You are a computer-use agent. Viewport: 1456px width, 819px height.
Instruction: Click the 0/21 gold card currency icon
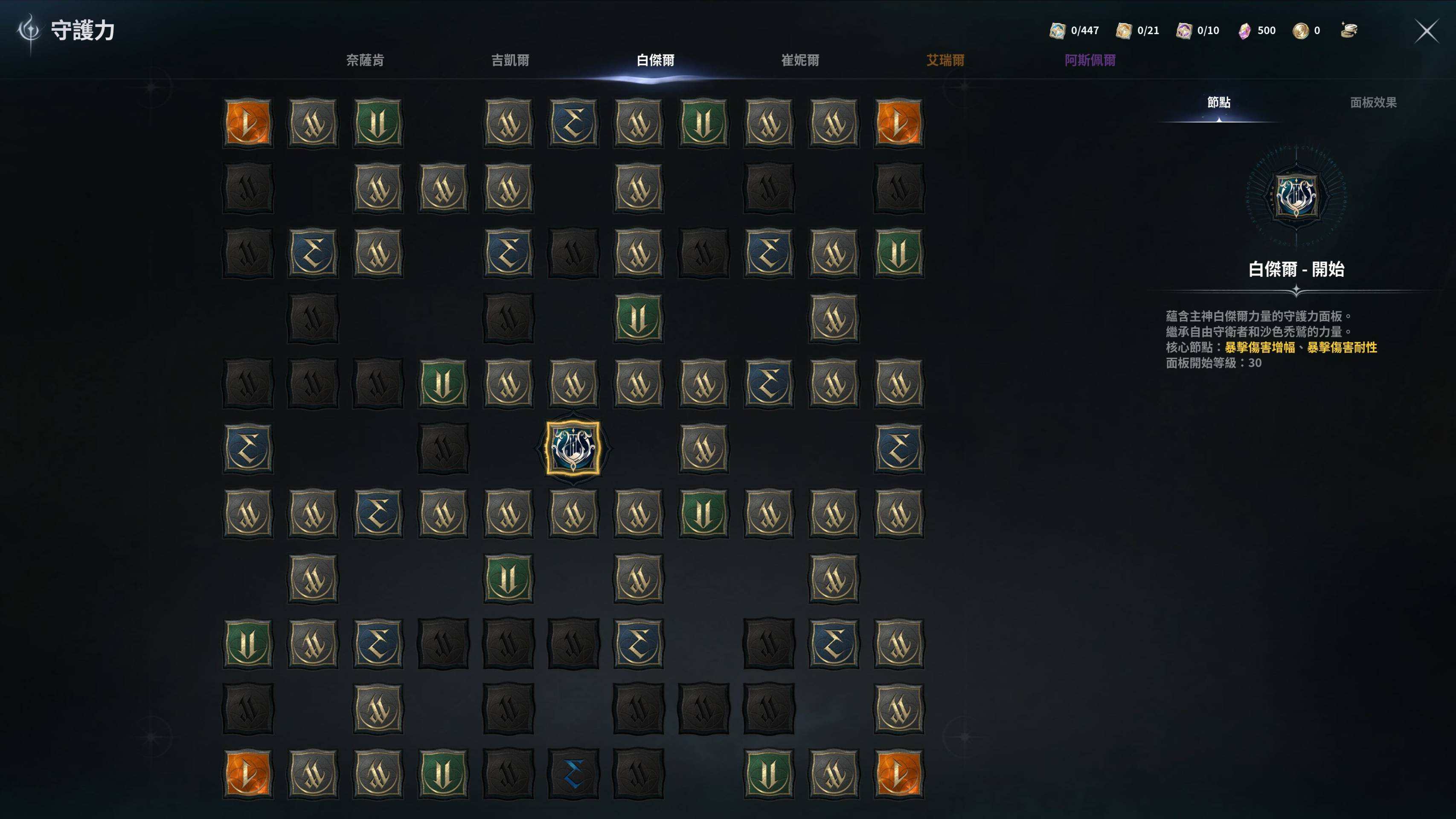pos(1124,31)
